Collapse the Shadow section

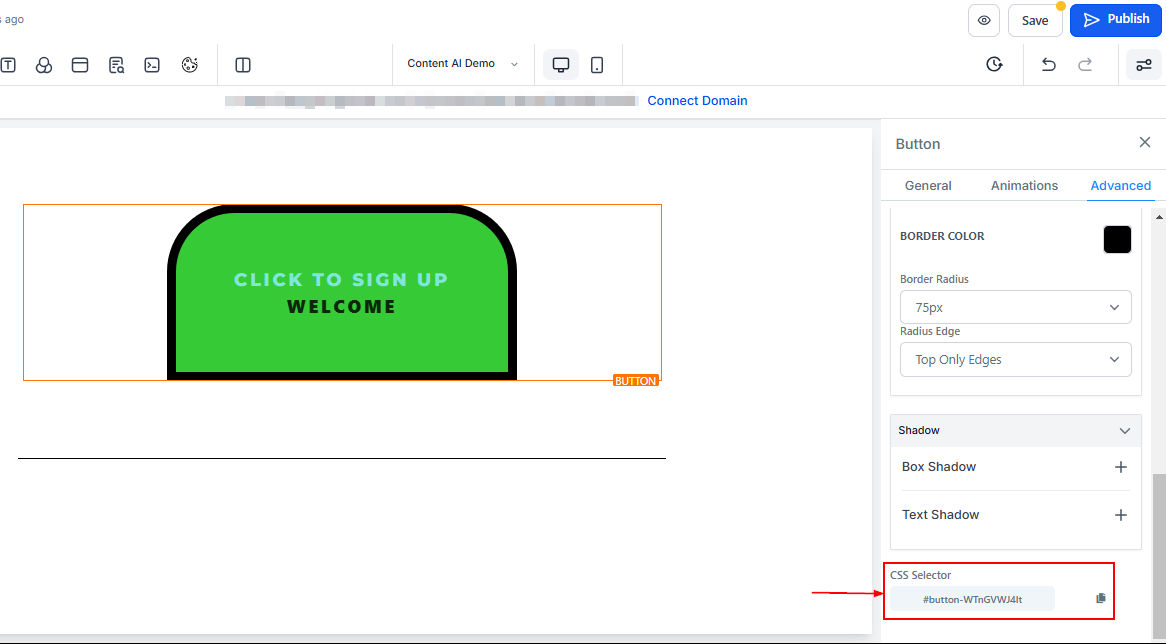(1124, 431)
